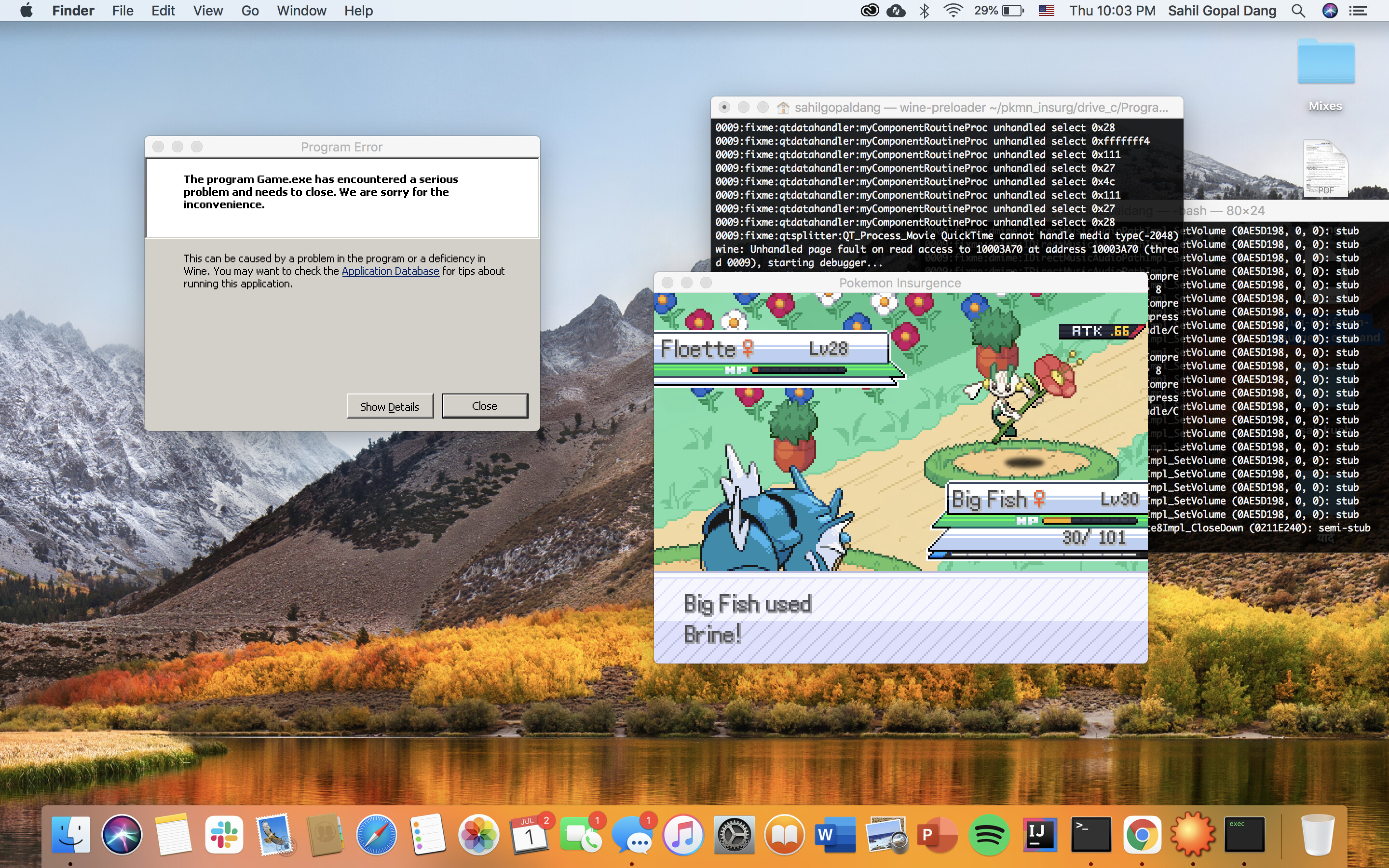The width and height of the screenshot is (1389, 868).
Task: Launch Google Chrome from dock
Action: pyautogui.click(x=1142, y=834)
